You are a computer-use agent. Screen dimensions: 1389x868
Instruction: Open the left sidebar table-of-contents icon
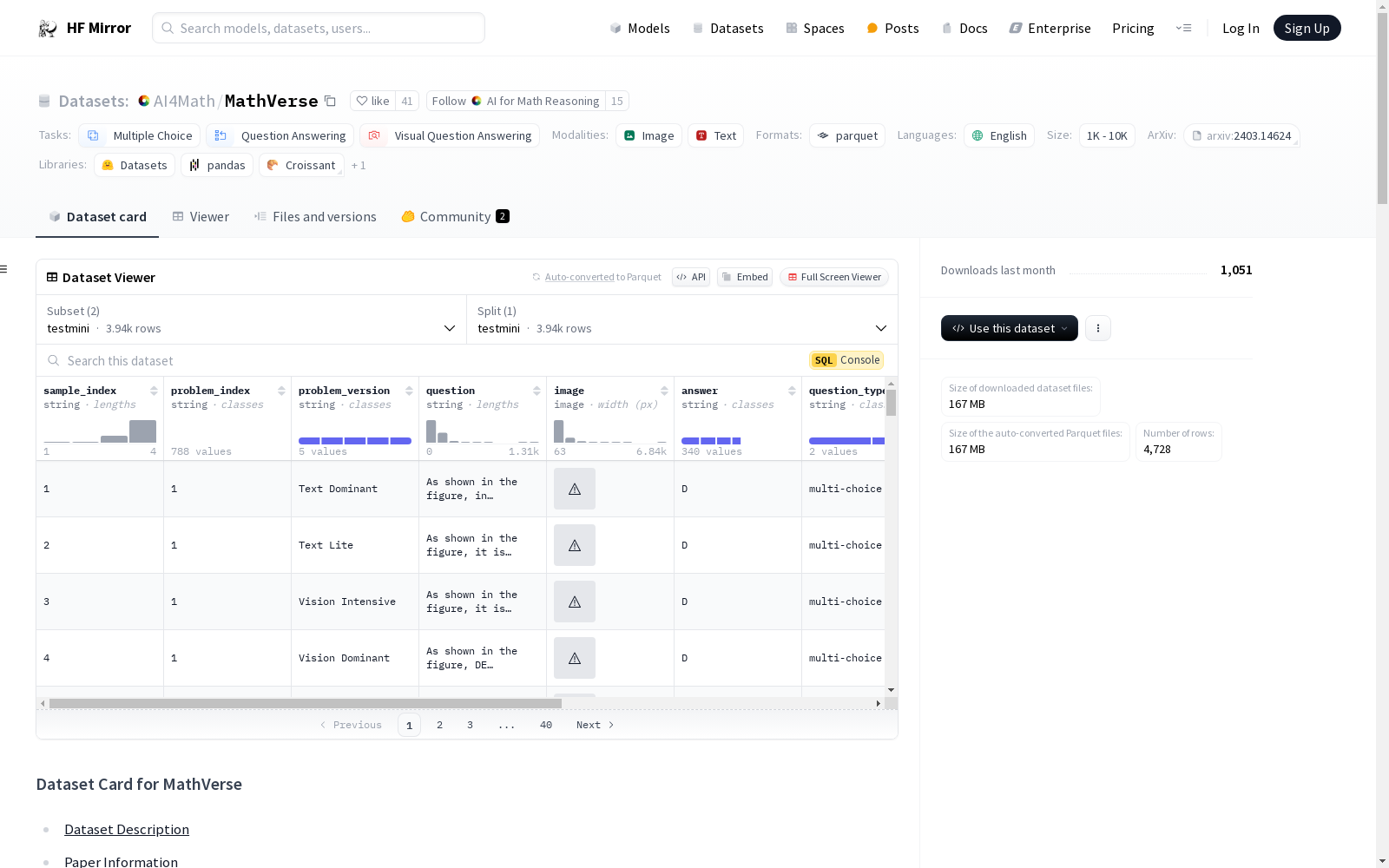(4, 269)
